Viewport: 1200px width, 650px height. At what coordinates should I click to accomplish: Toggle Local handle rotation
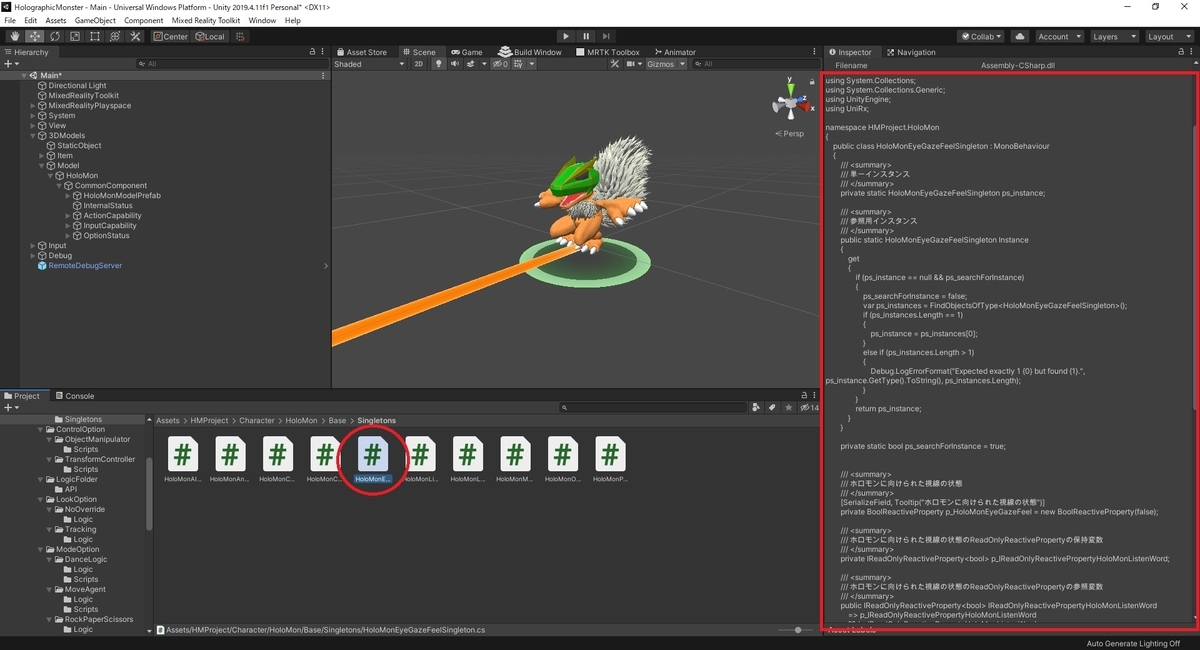pyautogui.click(x=210, y=36)
